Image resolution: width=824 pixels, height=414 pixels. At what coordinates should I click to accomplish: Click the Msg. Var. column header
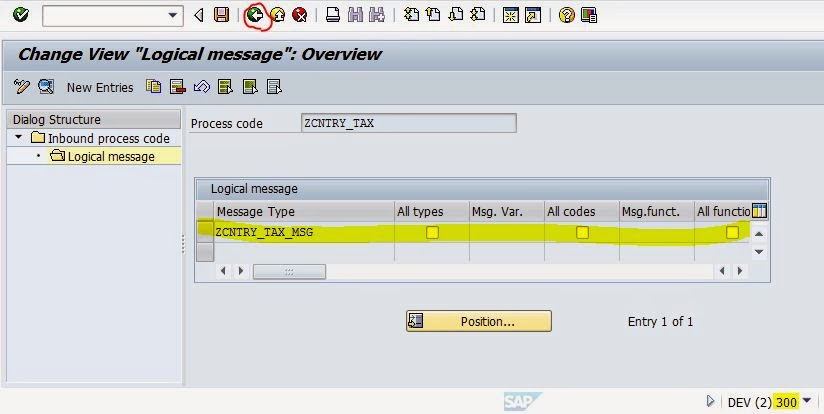click(x=507, y=211)
